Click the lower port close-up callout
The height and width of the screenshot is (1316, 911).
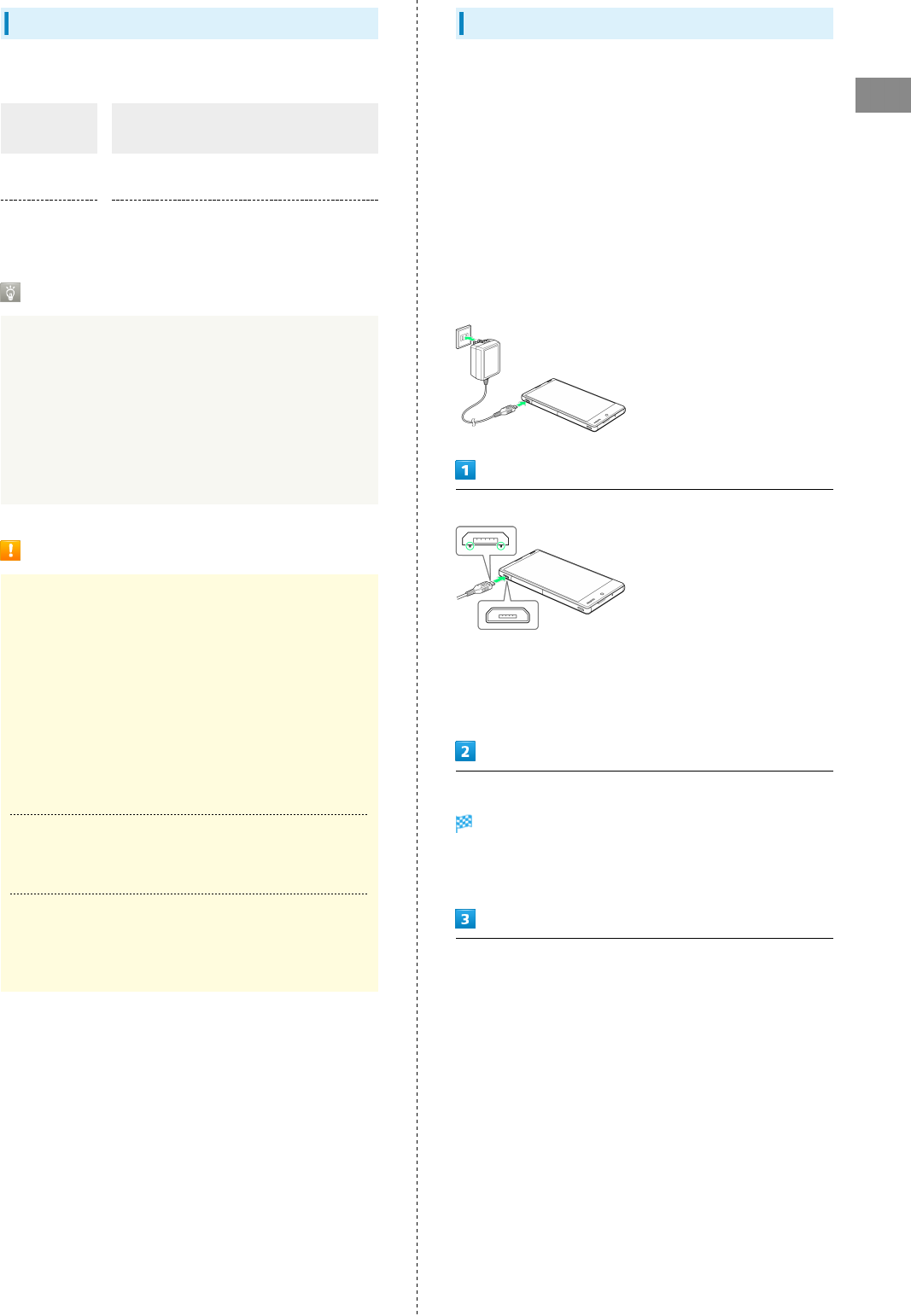click(507, 614)
